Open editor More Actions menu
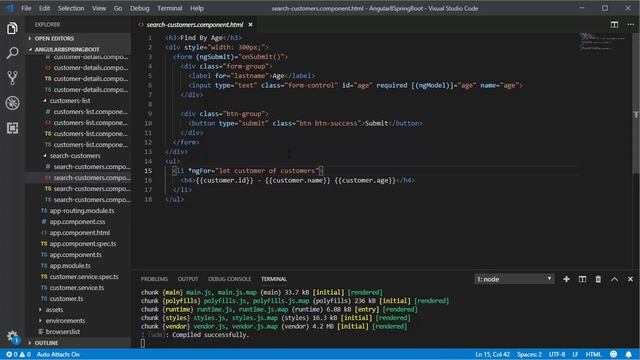 tap(631, 24)
